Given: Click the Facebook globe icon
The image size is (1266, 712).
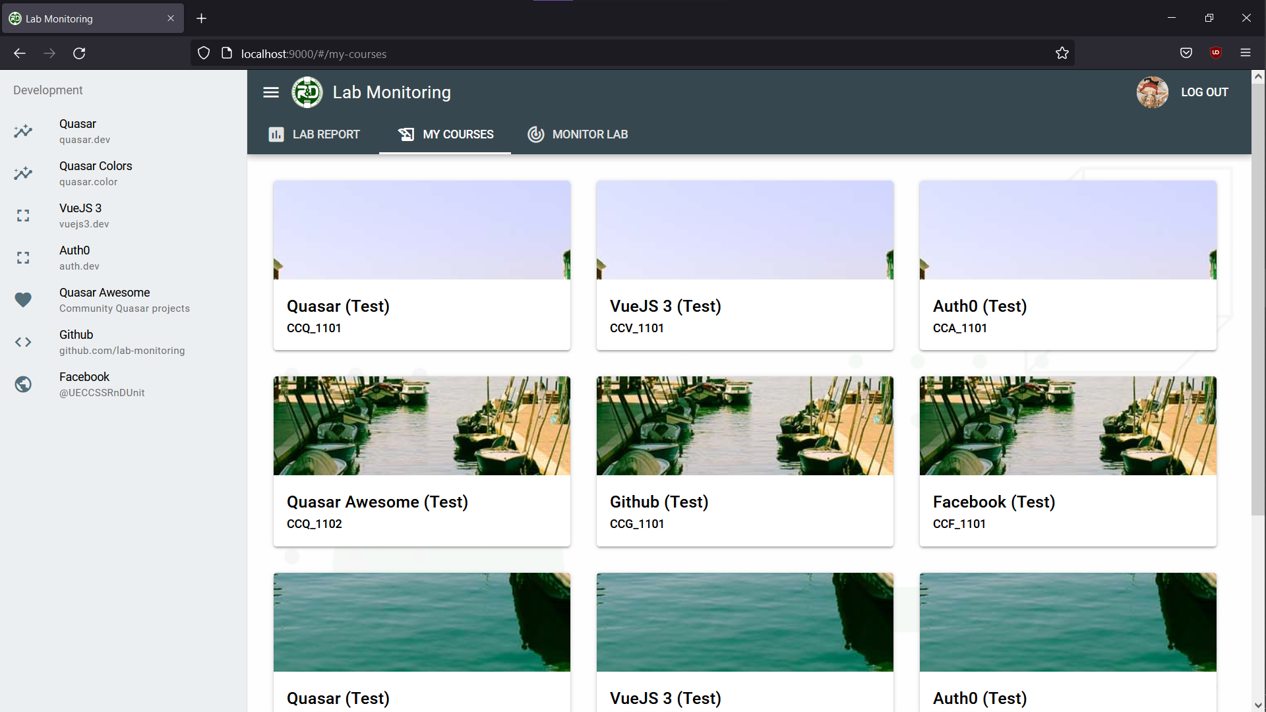Looking at the screenshot, I should [x=23, y=384].
